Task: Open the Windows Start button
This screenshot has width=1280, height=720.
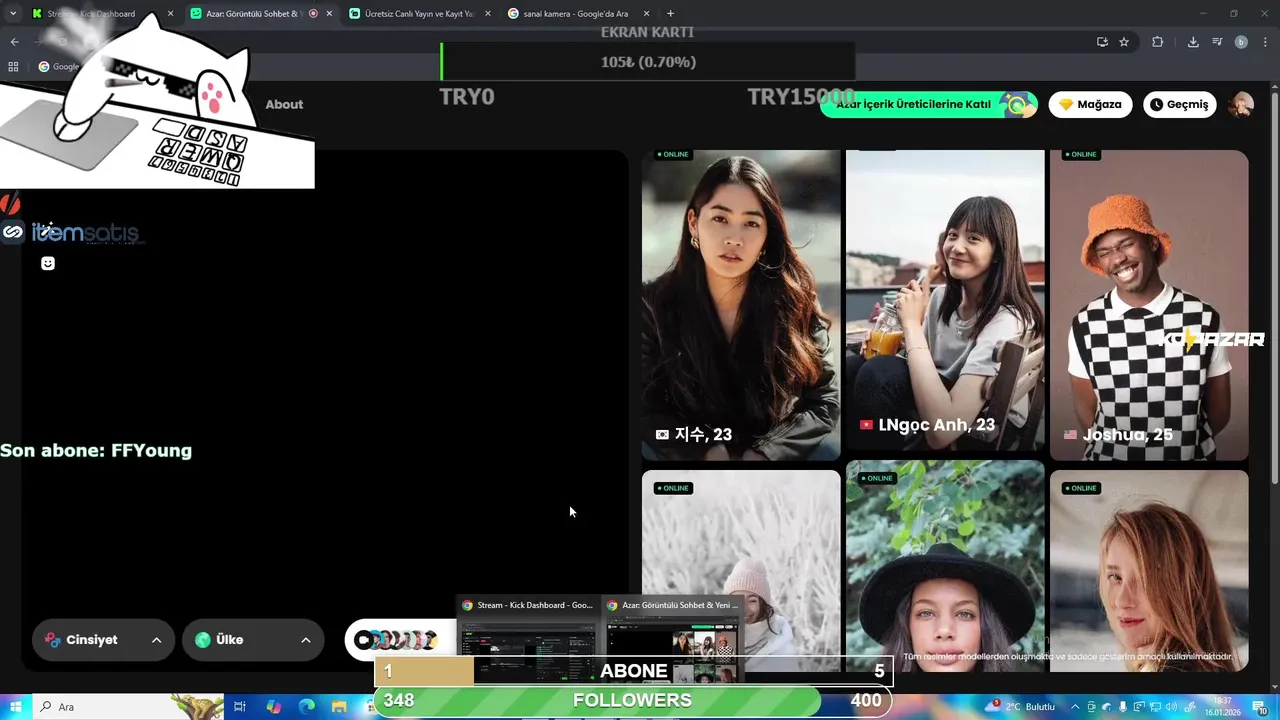Action: coord(15,707)
